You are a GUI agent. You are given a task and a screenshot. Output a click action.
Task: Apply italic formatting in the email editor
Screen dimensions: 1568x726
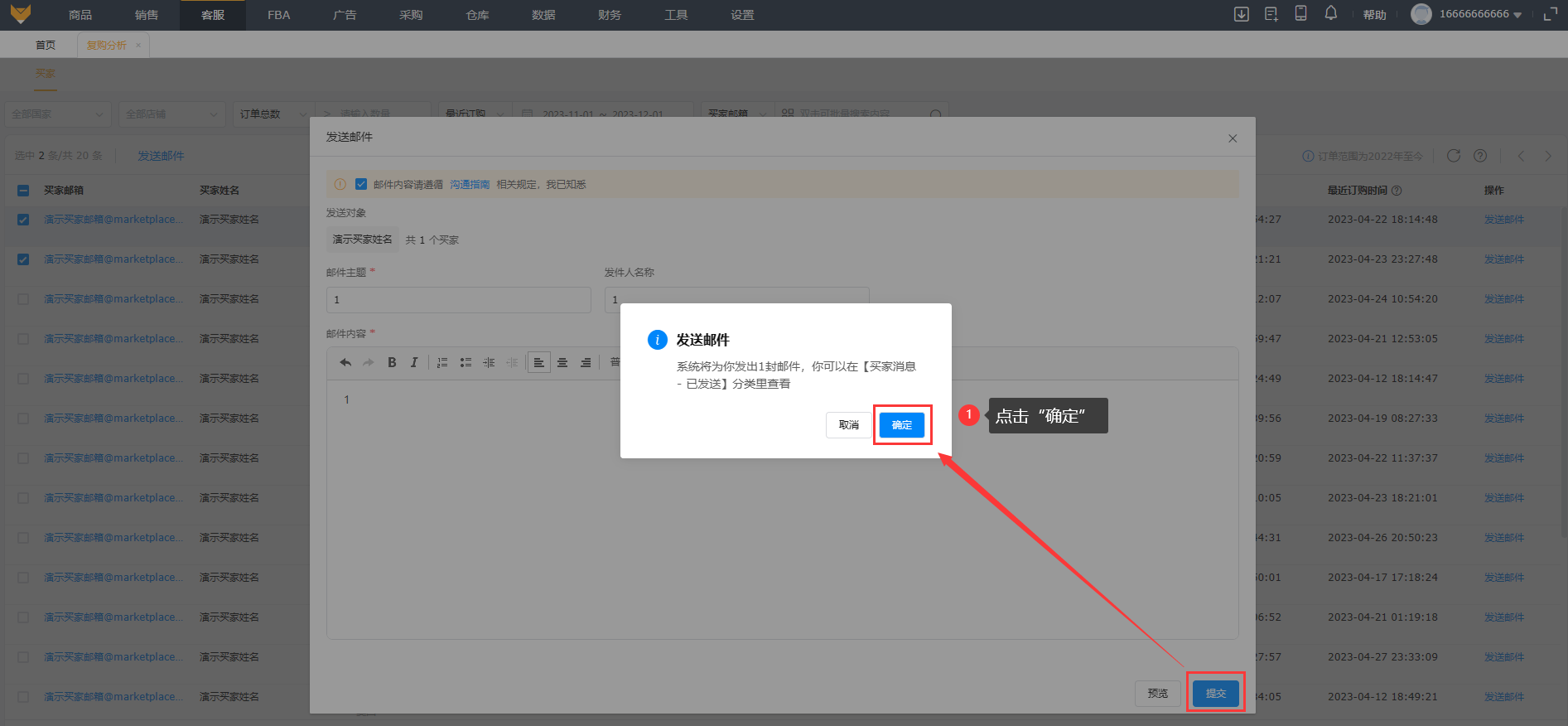point(414,362)
